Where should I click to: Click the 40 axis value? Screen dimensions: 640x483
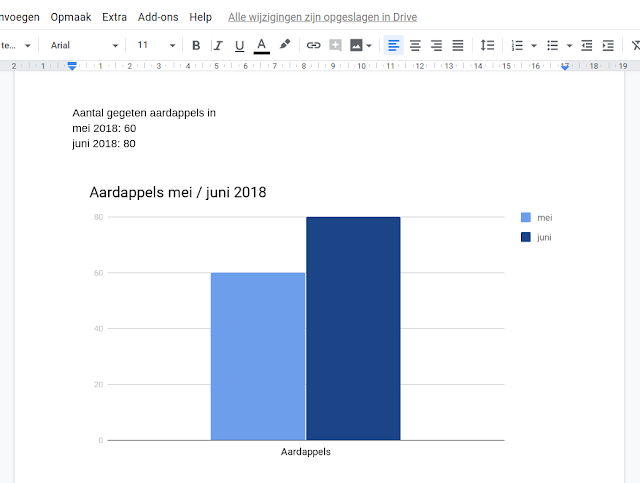pos(98,329)
